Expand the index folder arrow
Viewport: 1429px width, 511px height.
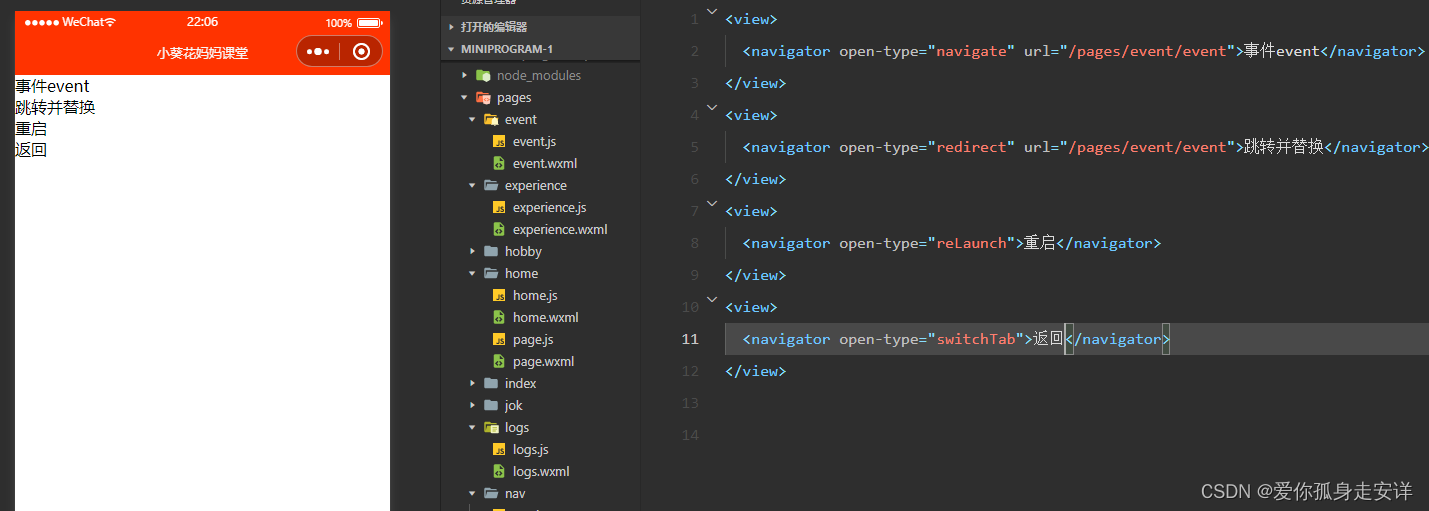473,383
